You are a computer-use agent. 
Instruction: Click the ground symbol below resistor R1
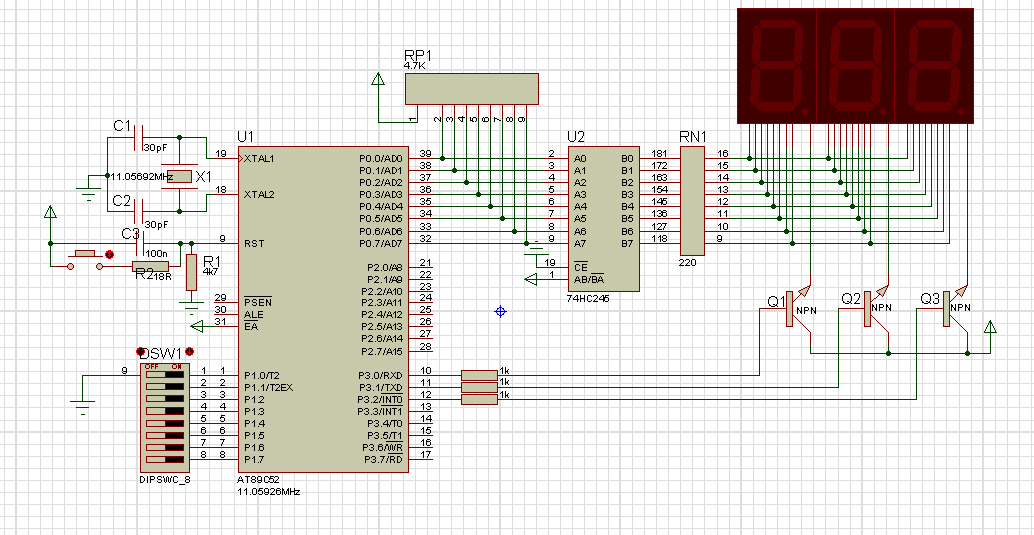[x=192, y=307]
